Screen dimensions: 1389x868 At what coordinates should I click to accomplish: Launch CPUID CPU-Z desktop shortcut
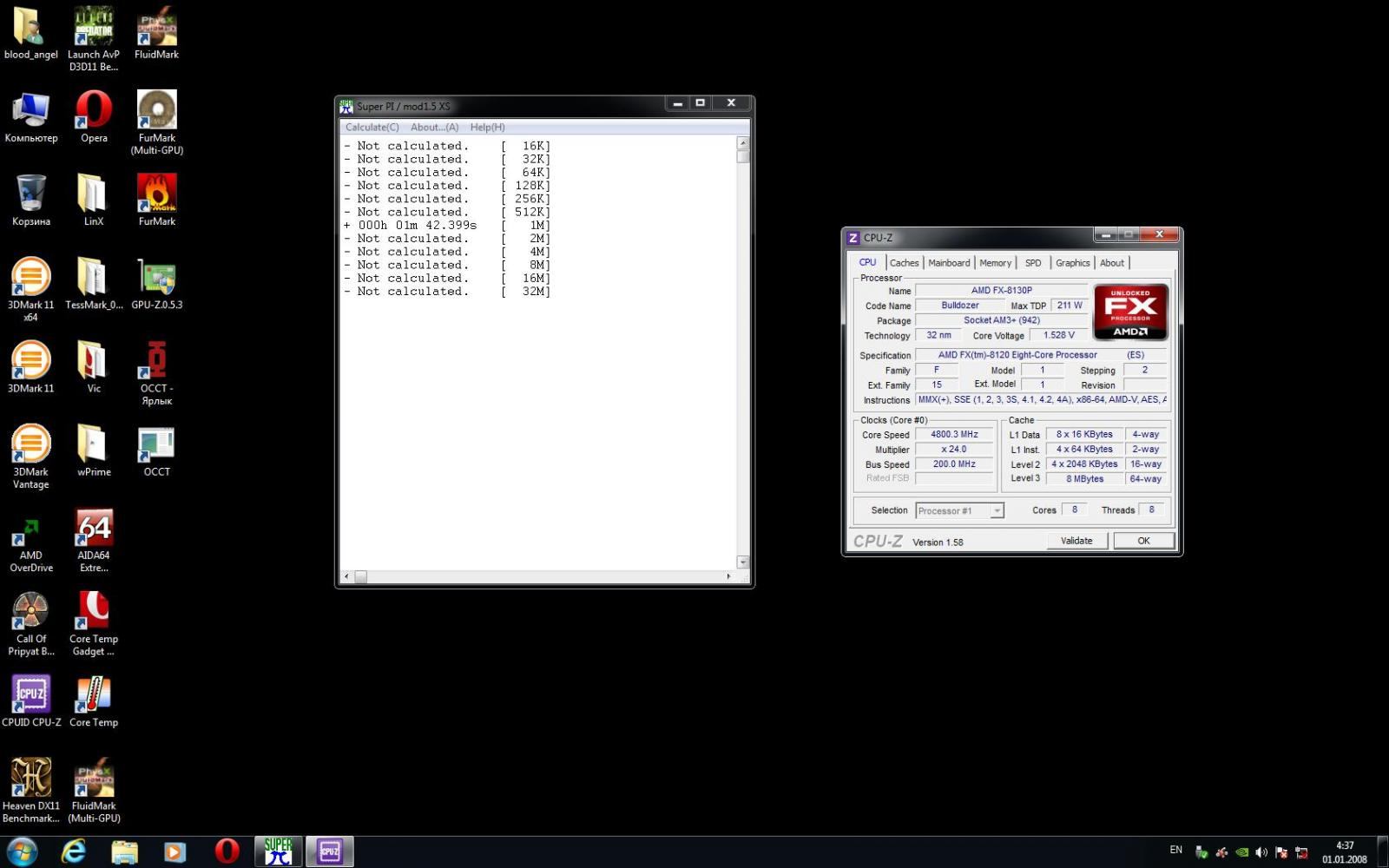click(x=31, y=701)
